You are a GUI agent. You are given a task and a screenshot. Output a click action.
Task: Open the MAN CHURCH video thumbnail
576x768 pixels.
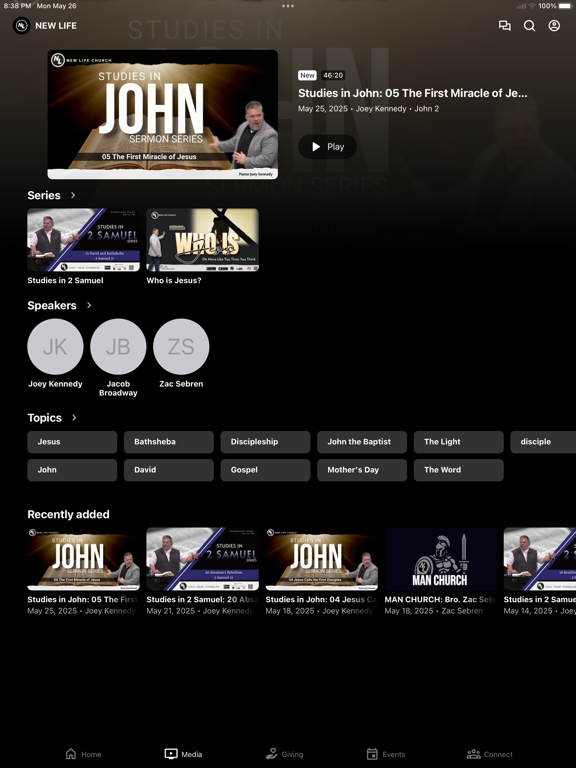pyautogui.click(x=440, y=559)
